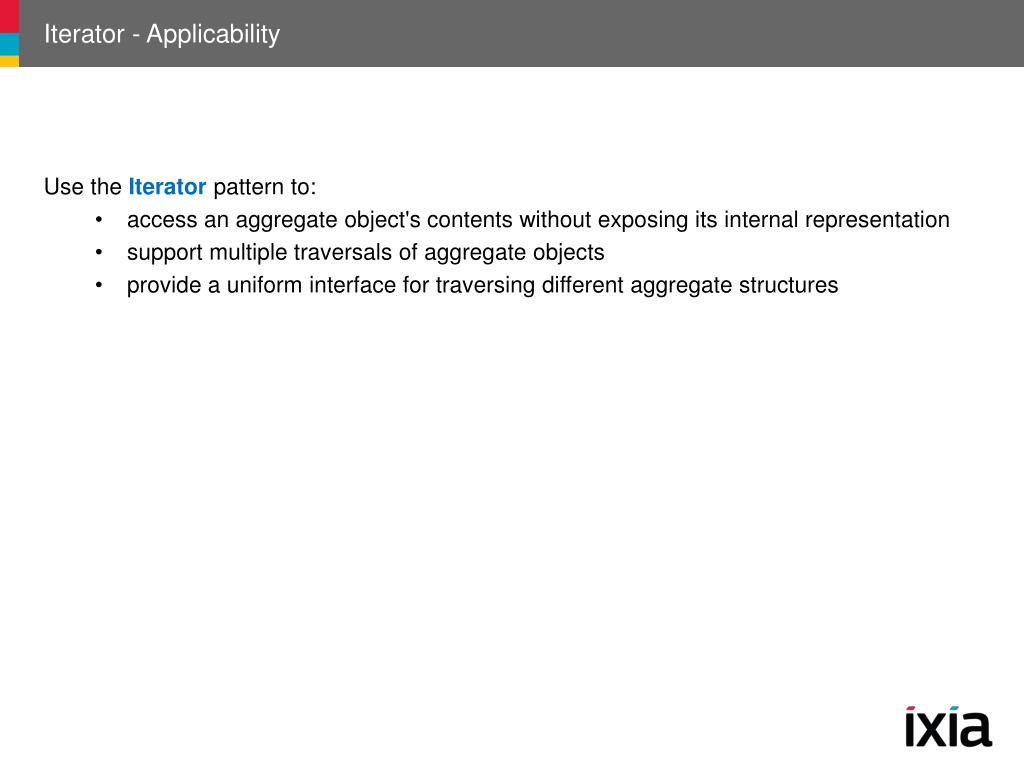Click the cyan block in the header stripe
The width and height of the screenshot is (1024, 768).
click(x=9, y=44)
